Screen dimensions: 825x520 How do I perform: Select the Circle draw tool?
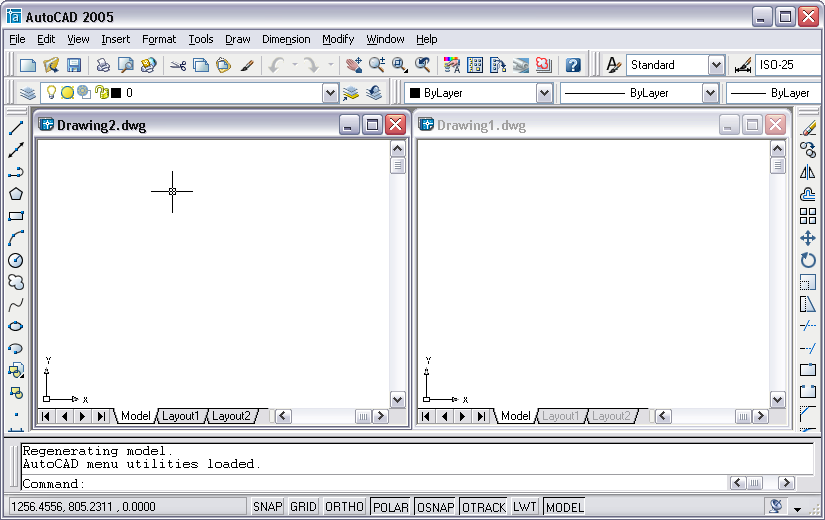(x=16, y=261)
